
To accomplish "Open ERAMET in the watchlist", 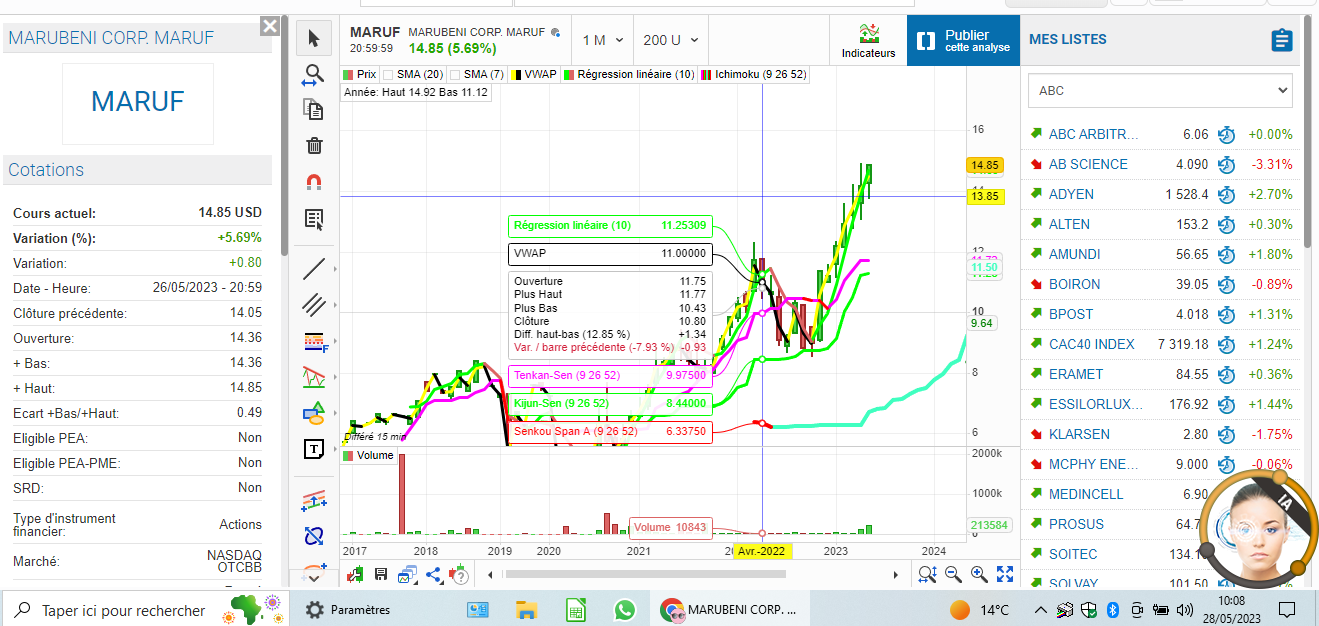I will (1076, 374).
